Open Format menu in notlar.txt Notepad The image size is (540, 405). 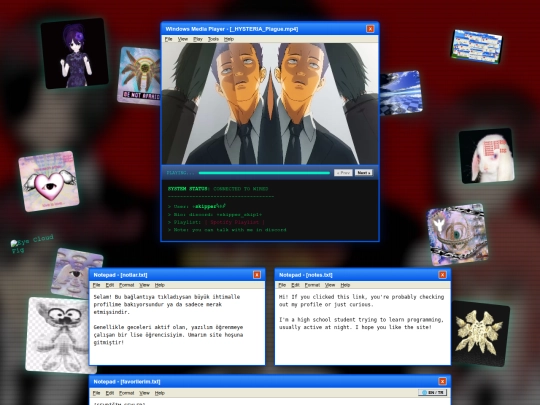coord(126,285)
